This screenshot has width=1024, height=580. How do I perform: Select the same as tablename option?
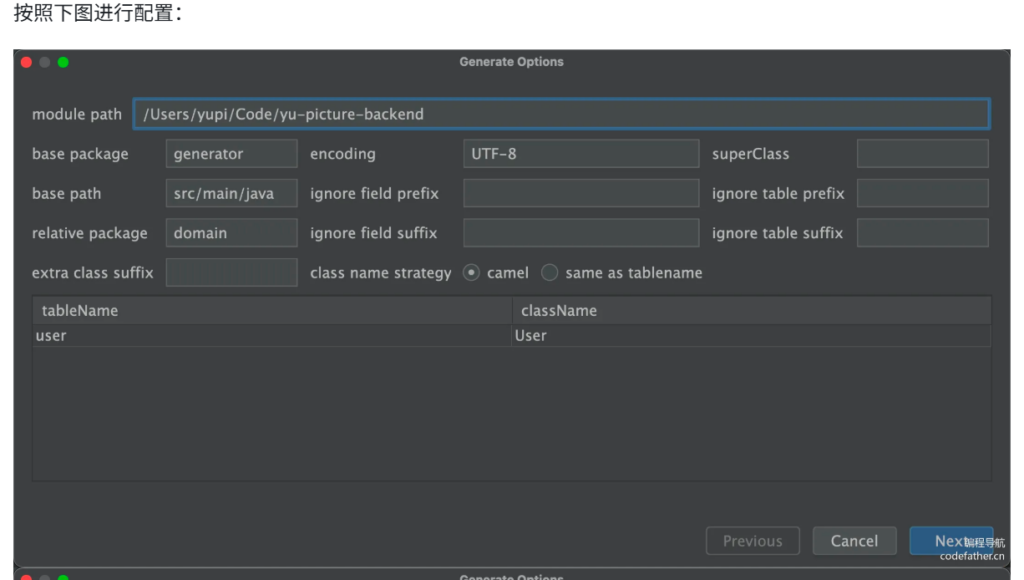click(x=550, y=273)
